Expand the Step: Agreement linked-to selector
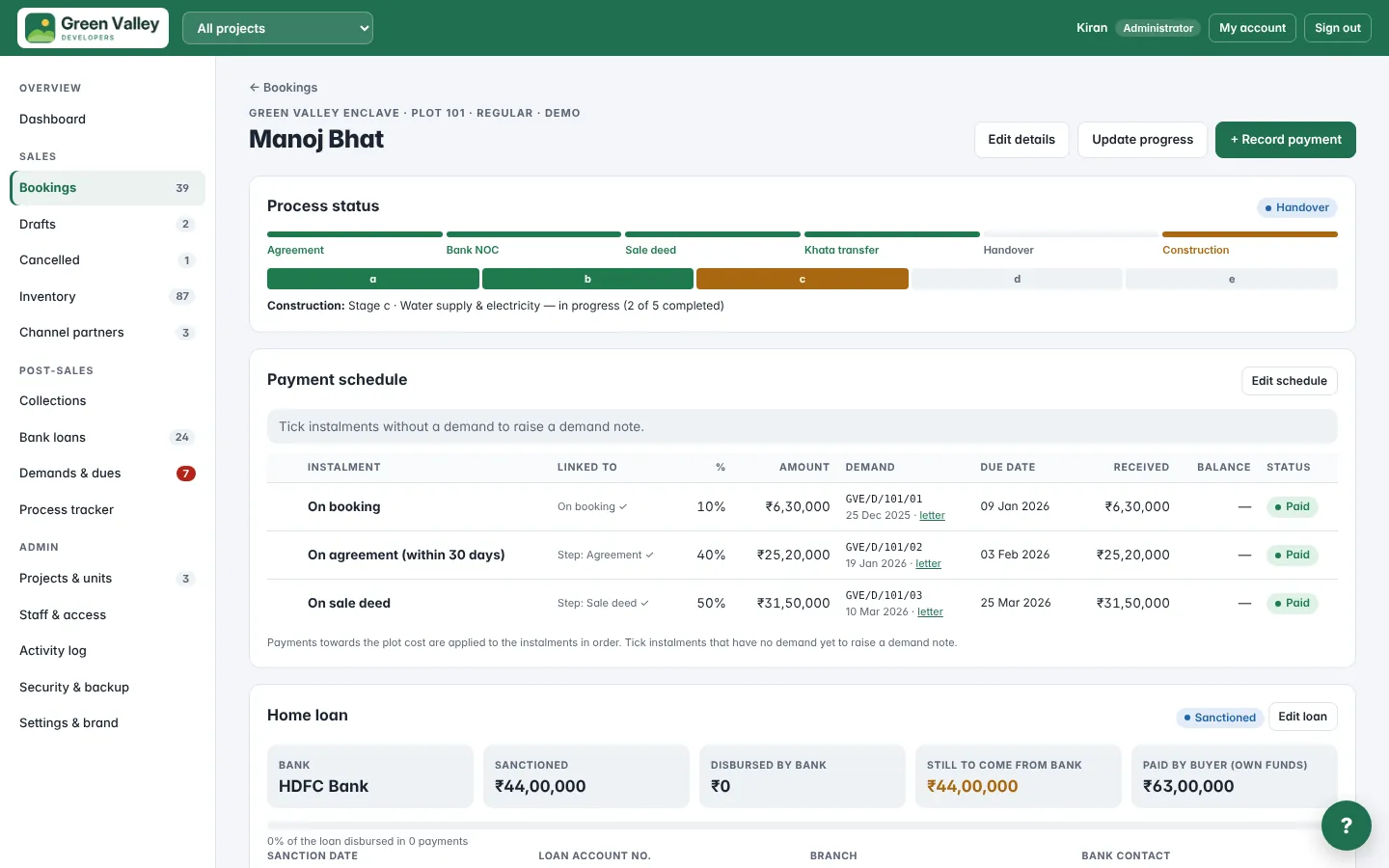Viewport: 1389px width, 868px height. coord(606,556)
